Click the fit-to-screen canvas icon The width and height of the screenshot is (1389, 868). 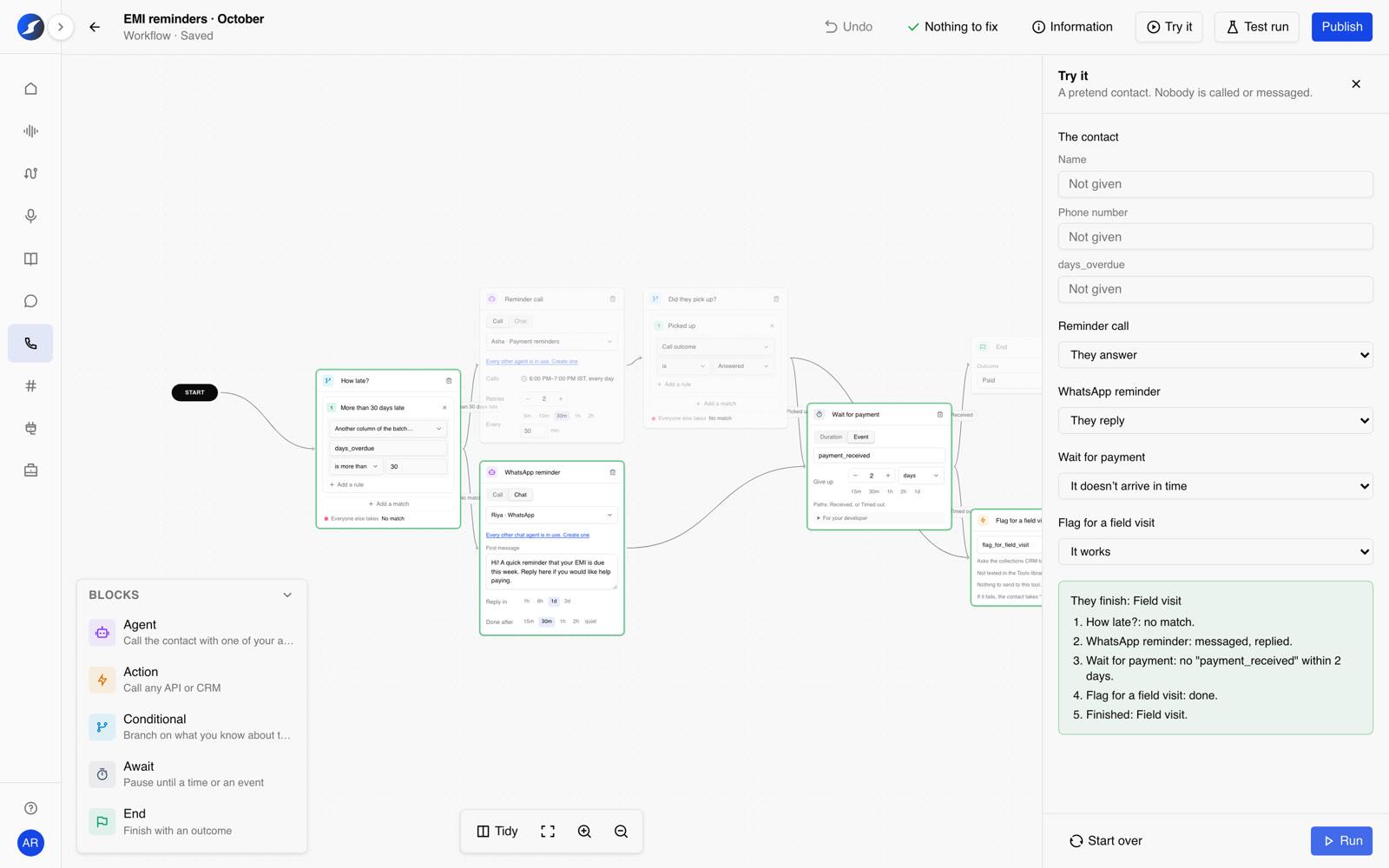coord(548,832)
